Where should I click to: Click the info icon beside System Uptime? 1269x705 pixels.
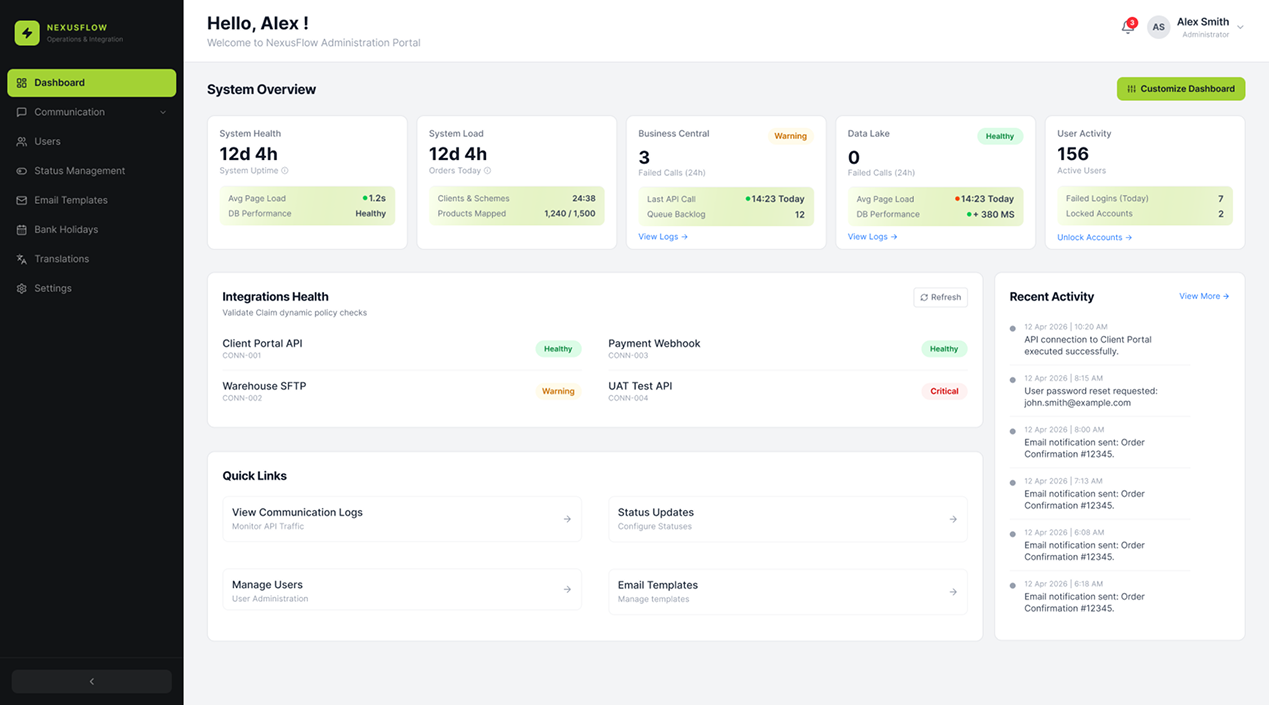click(285, 171)
